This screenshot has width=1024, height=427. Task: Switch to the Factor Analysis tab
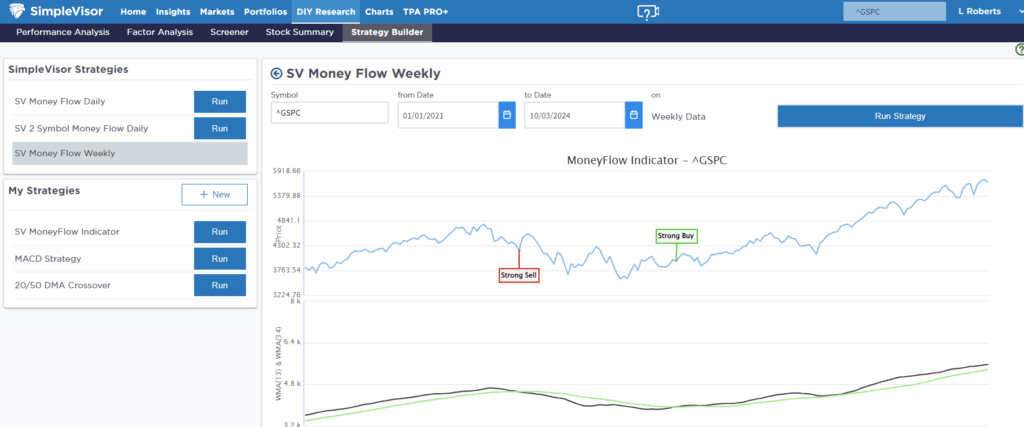click(161, 33)
